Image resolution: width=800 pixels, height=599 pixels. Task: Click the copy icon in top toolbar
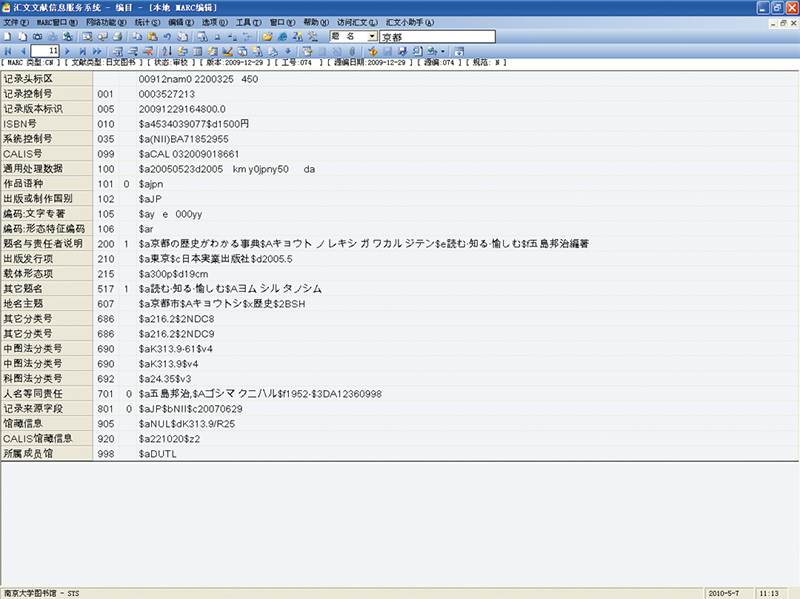[x=137, y=37]
